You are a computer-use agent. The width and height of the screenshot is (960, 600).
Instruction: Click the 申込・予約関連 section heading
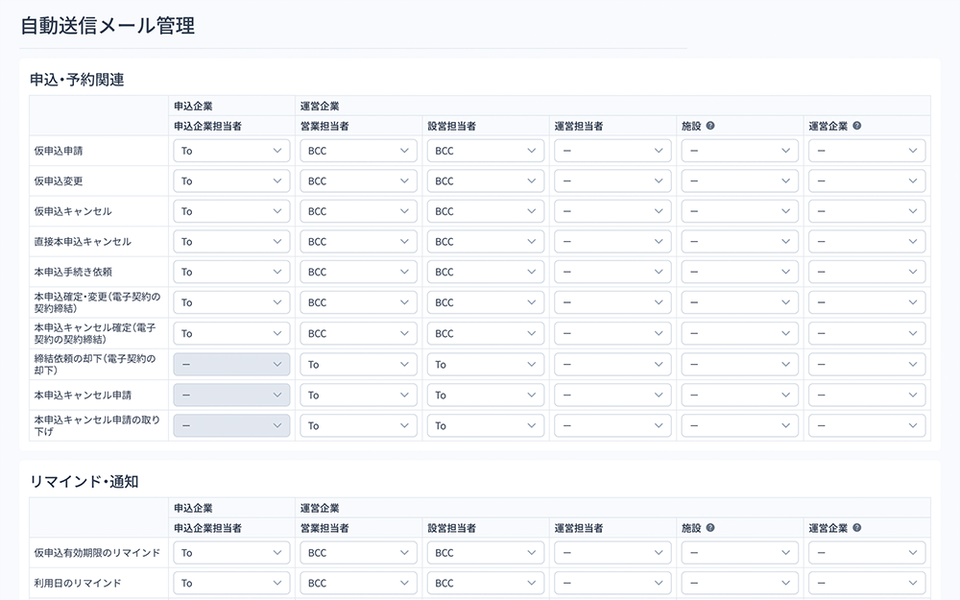tap(77, 80)
